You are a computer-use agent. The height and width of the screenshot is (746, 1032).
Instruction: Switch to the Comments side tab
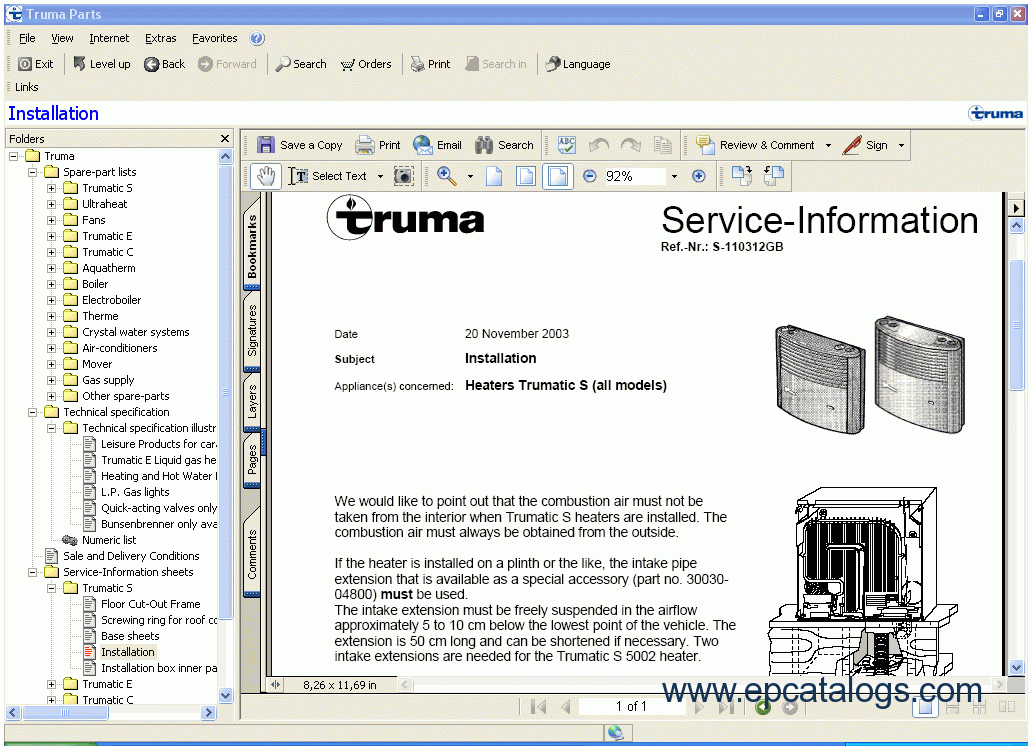[x=252, y=553]
